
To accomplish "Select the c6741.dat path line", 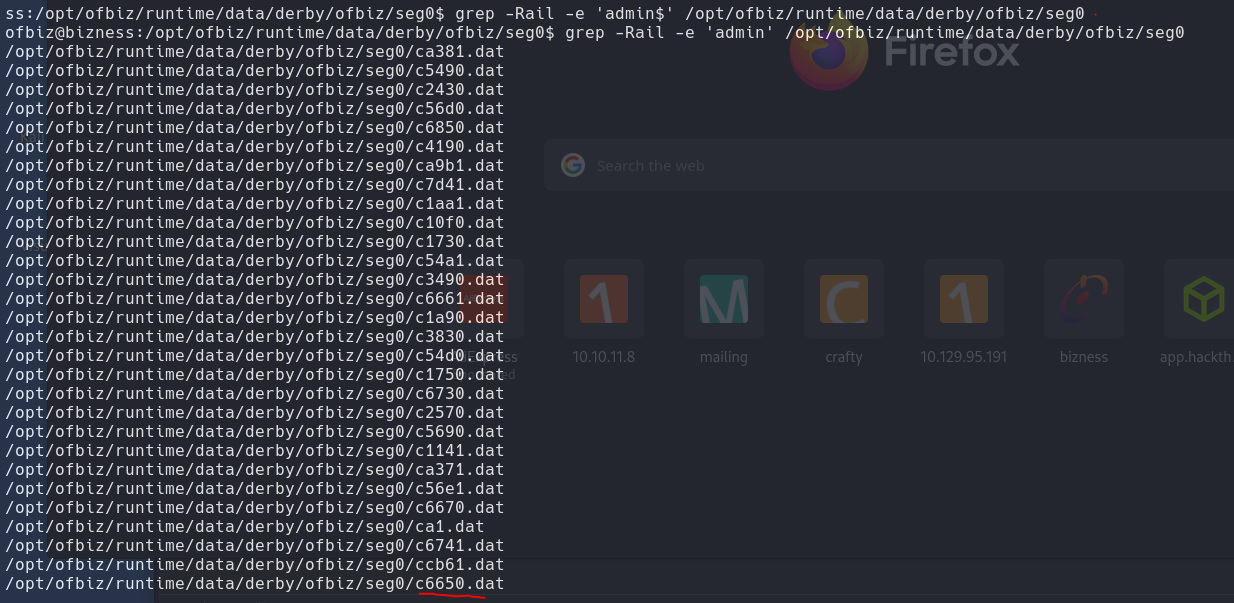I will pos(254,546).
